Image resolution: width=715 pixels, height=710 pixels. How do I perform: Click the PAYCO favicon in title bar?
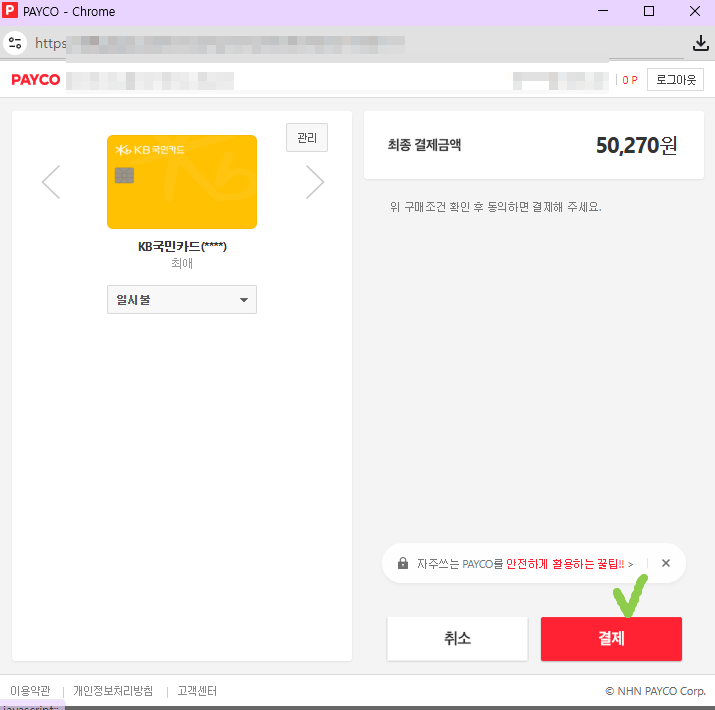[x=10, y=10]
